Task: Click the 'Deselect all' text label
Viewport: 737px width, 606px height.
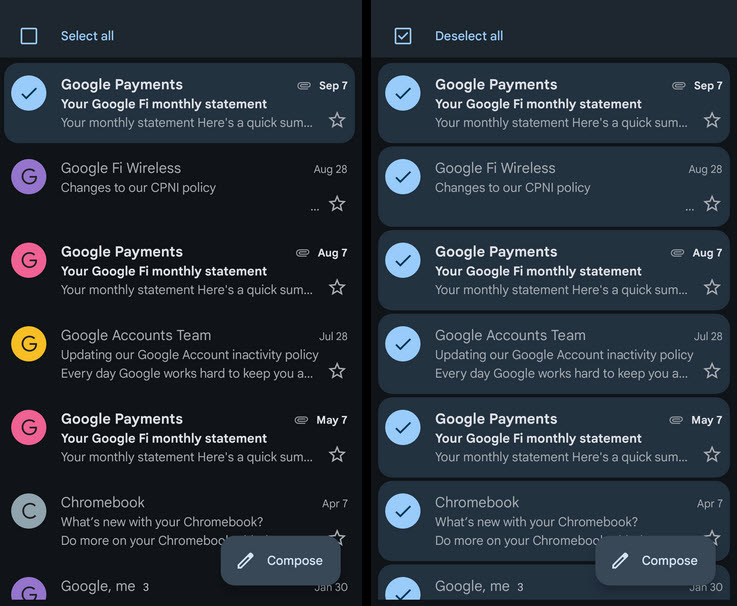Action: pyautogui.click(x=469, y=36)
